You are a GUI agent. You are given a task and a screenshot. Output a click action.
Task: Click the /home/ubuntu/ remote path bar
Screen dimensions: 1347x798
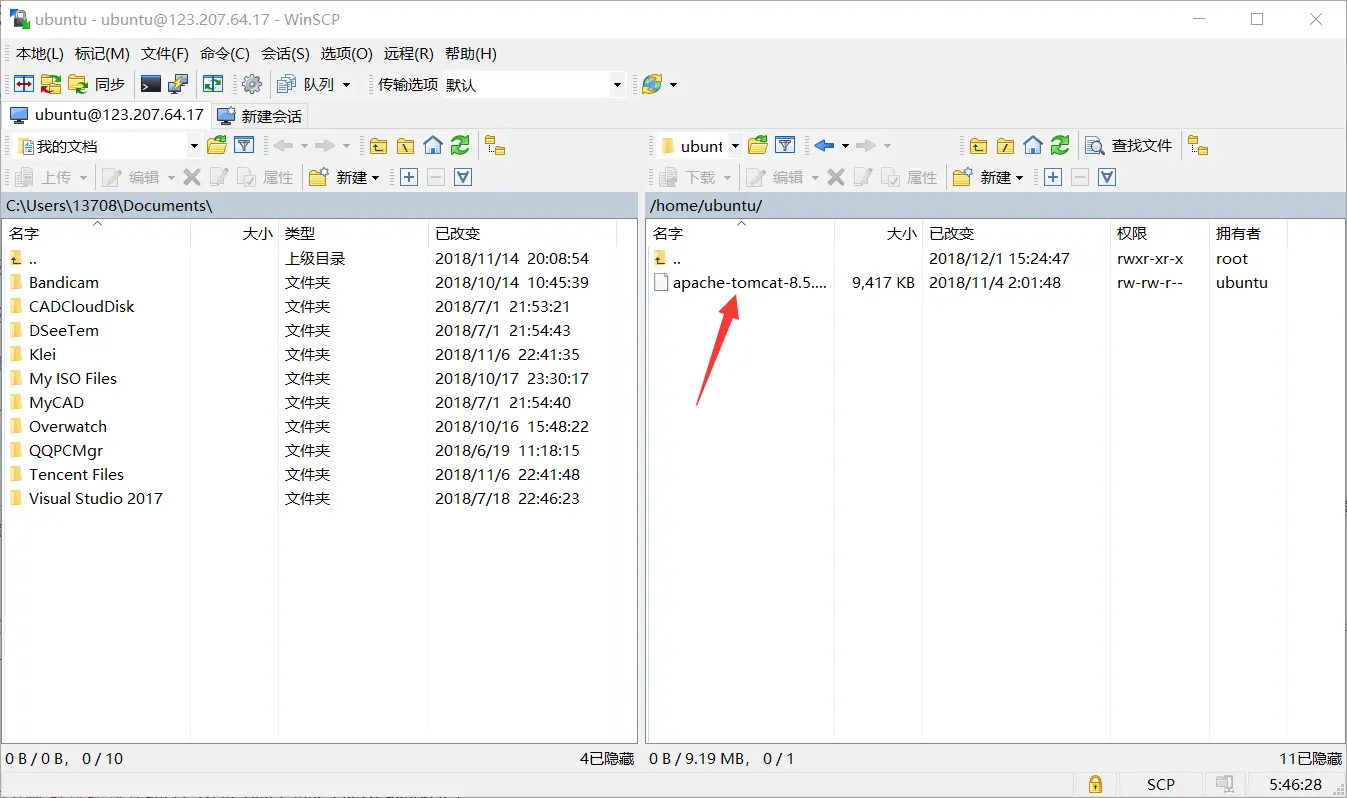point(994,205)
